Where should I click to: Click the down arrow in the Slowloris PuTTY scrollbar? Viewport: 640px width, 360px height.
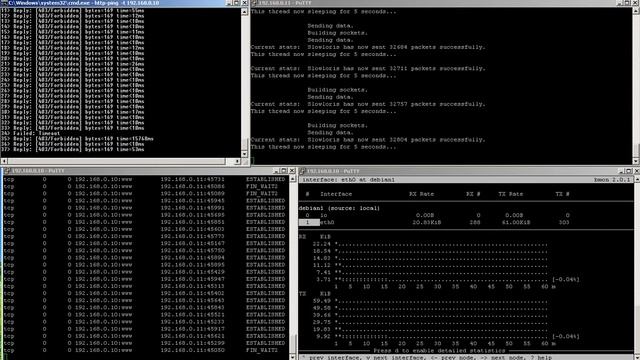pos(636,161)
